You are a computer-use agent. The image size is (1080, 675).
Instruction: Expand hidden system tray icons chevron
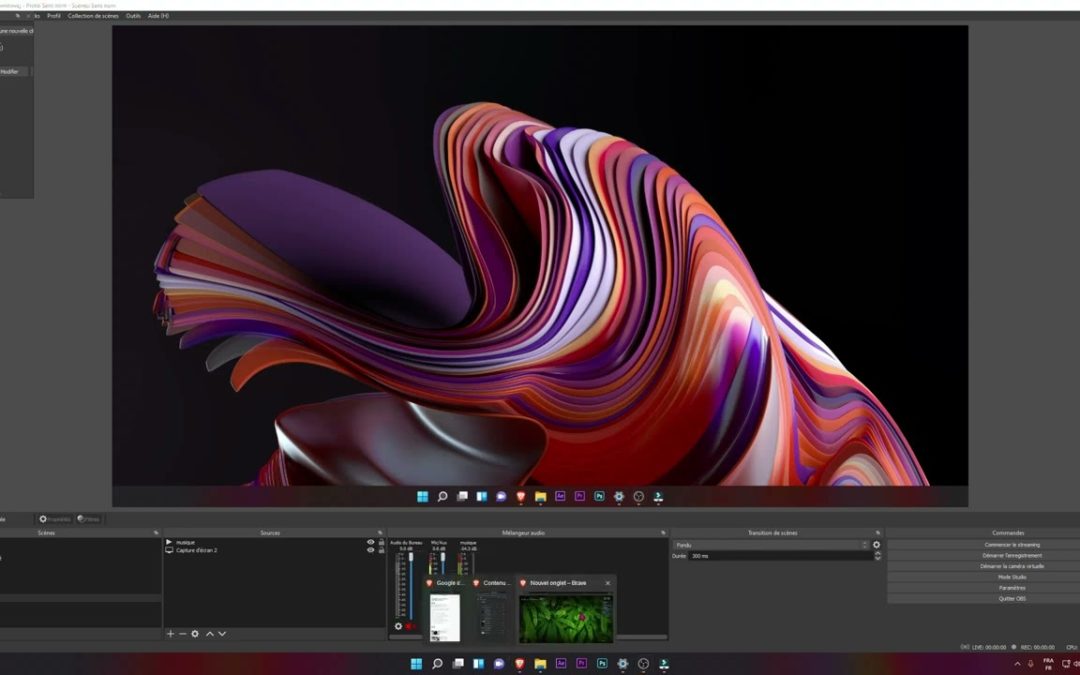coord(1017,664)
